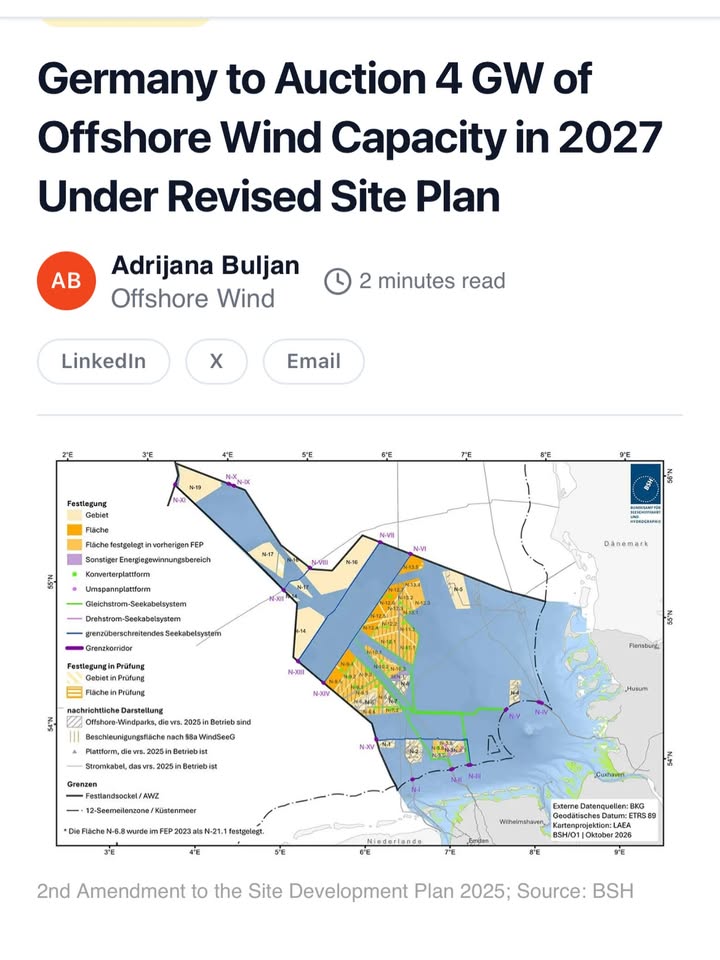Image resolution: width=720 pixels, height=960 pixels.
Task: Click the 'Externe Datenquellen: BKG' info box
Action: [x=604, y=820]
